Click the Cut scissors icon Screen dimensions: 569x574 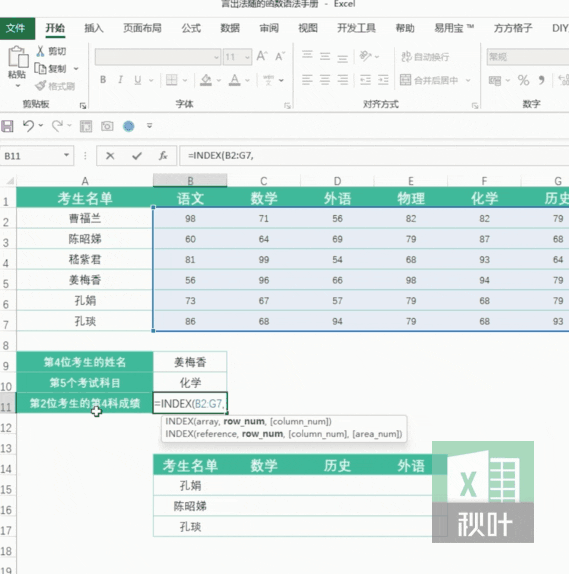[40, 51]
